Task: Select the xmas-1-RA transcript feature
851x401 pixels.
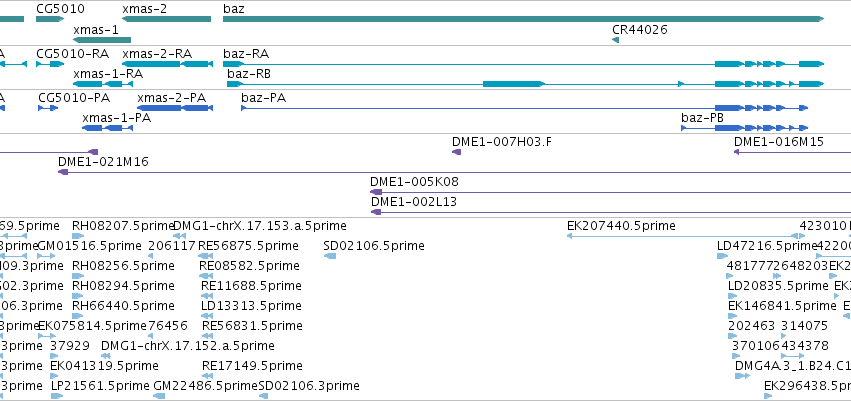Action: 103,84
